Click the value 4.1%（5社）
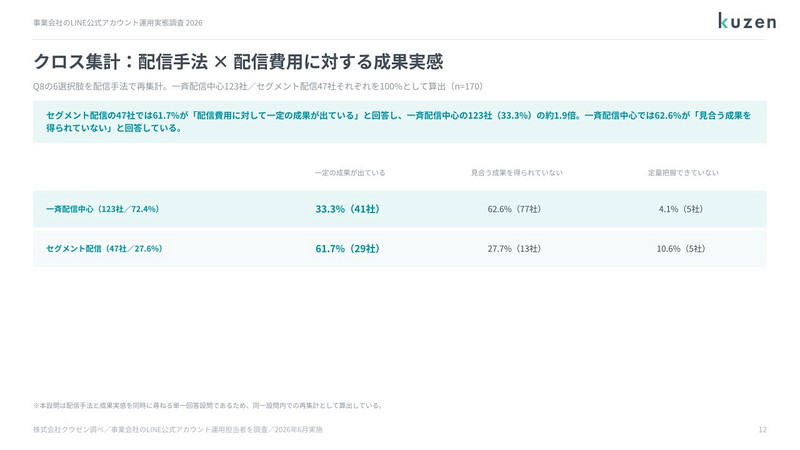This screenshot has height=450, width=800. tap(681, 209)
